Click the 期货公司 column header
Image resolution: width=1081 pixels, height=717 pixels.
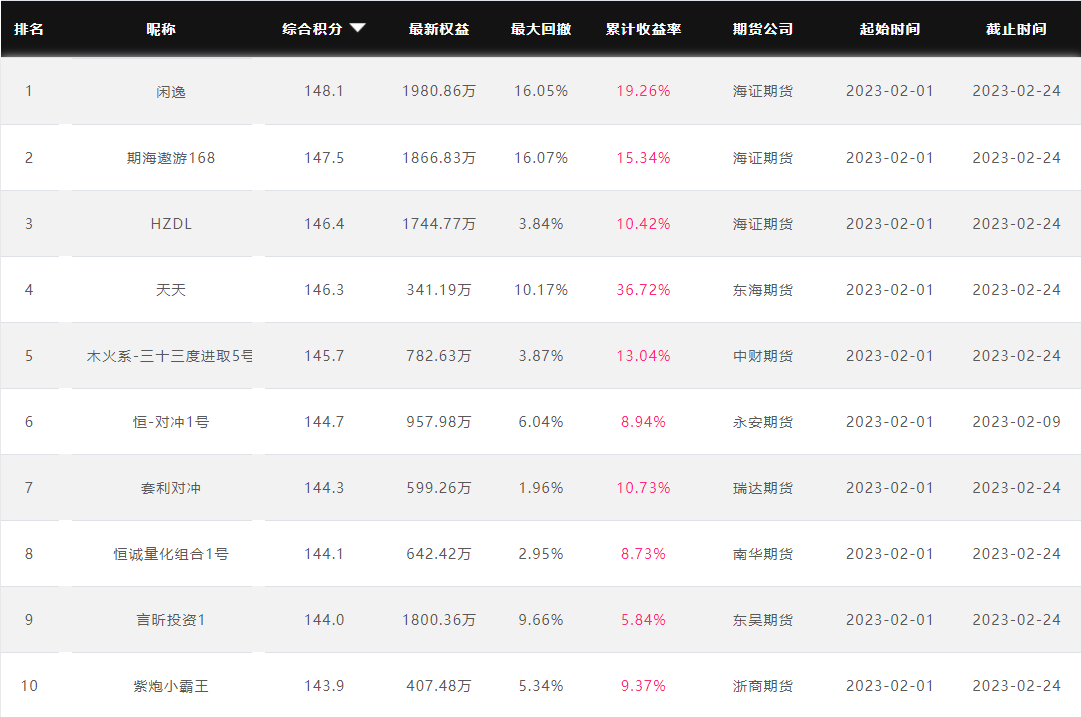click(762, 29)
